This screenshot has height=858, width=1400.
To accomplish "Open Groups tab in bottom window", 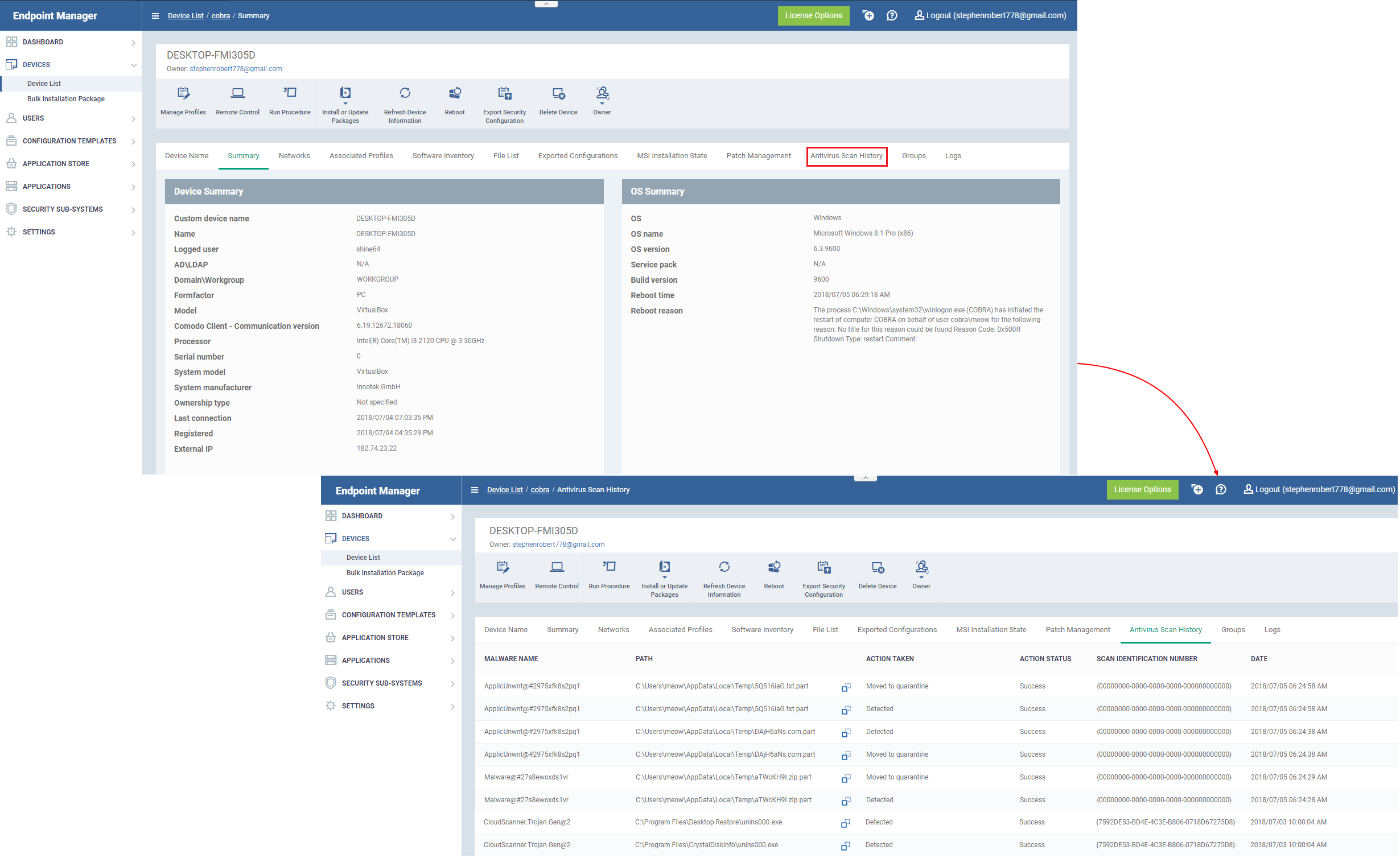I will pyautogui.click(x=1233, y=630).
